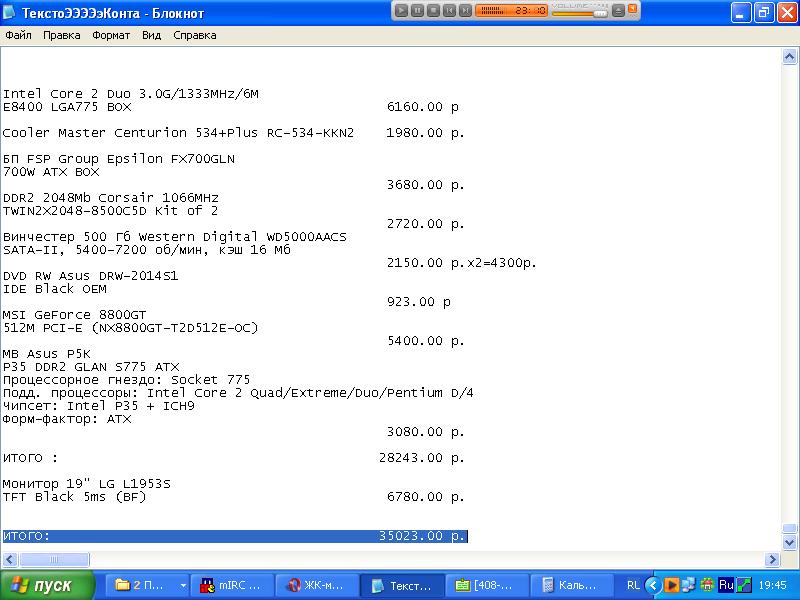
Task: Switch to the Кальк... calculator taskbar window
Action: click(572, 585)
